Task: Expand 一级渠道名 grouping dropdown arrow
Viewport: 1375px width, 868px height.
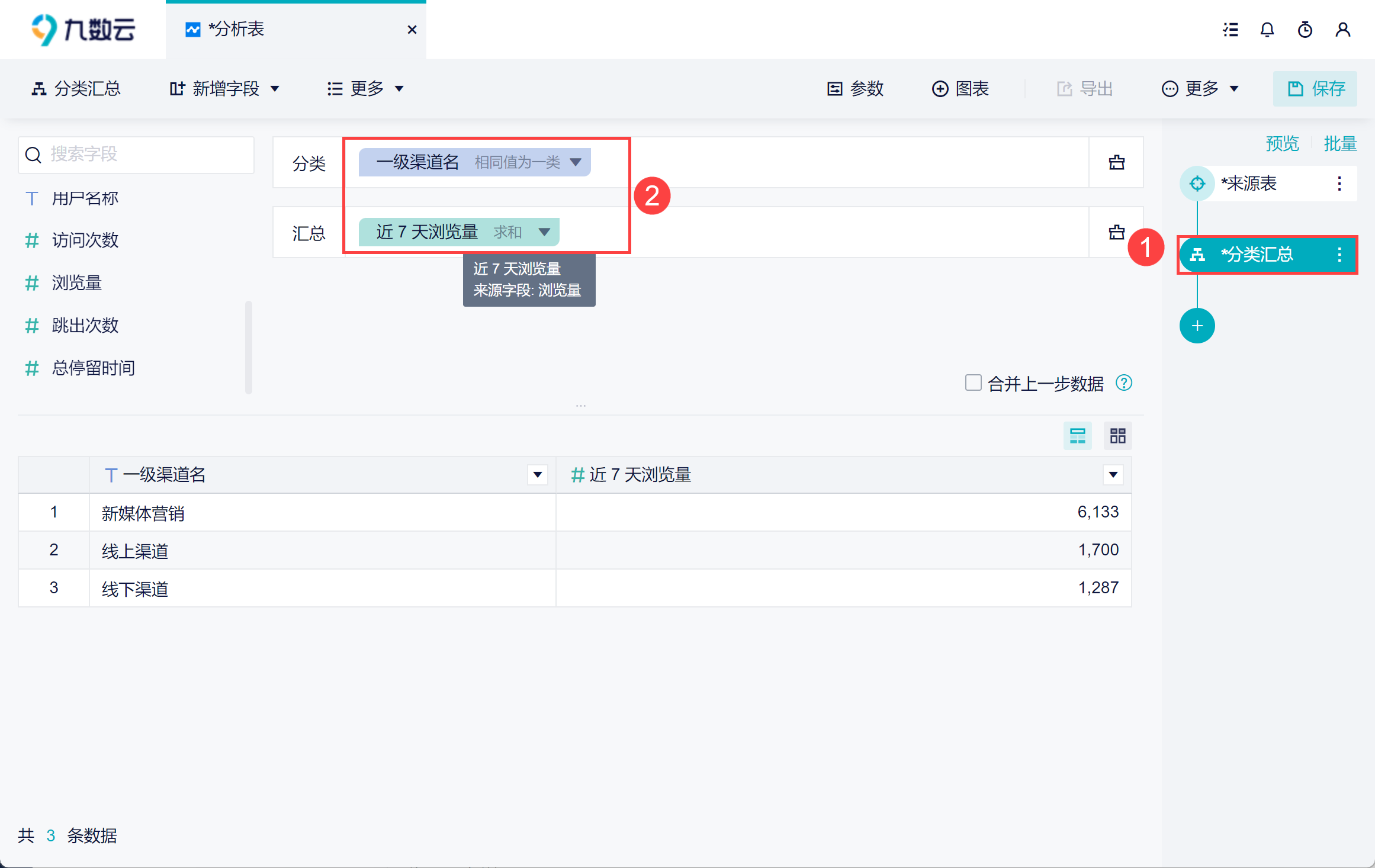Action: tap(575, 162)
